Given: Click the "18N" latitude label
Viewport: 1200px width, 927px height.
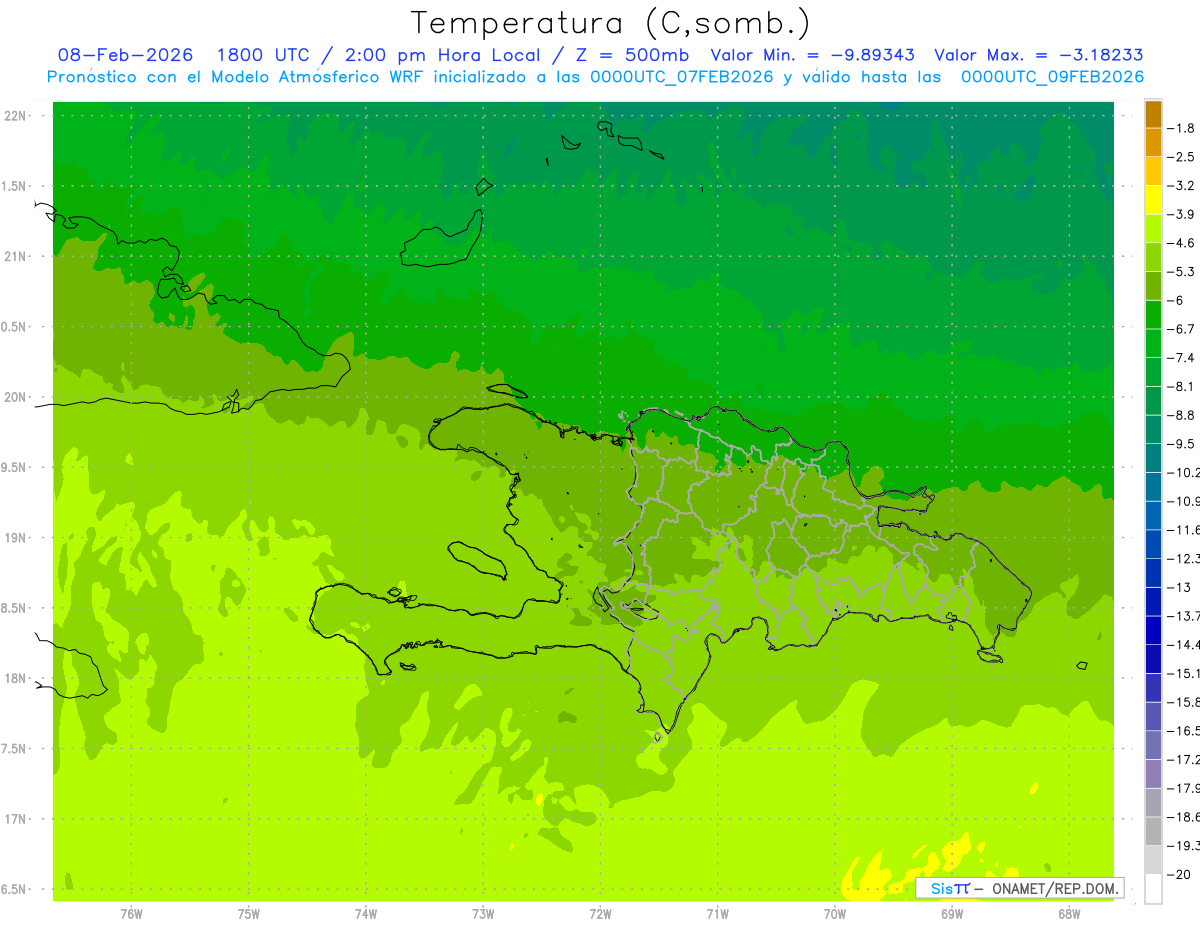Looking at the screenshot, I should point(15,678).
